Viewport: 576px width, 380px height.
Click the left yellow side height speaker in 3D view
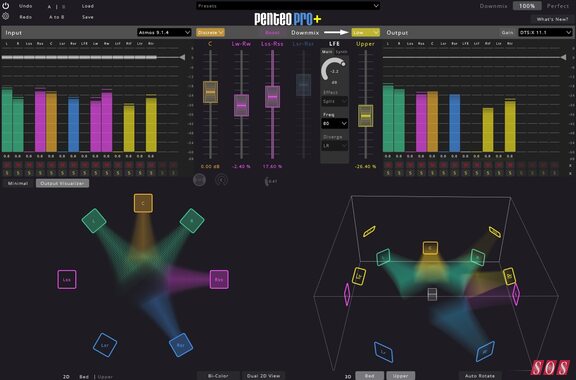359,276
